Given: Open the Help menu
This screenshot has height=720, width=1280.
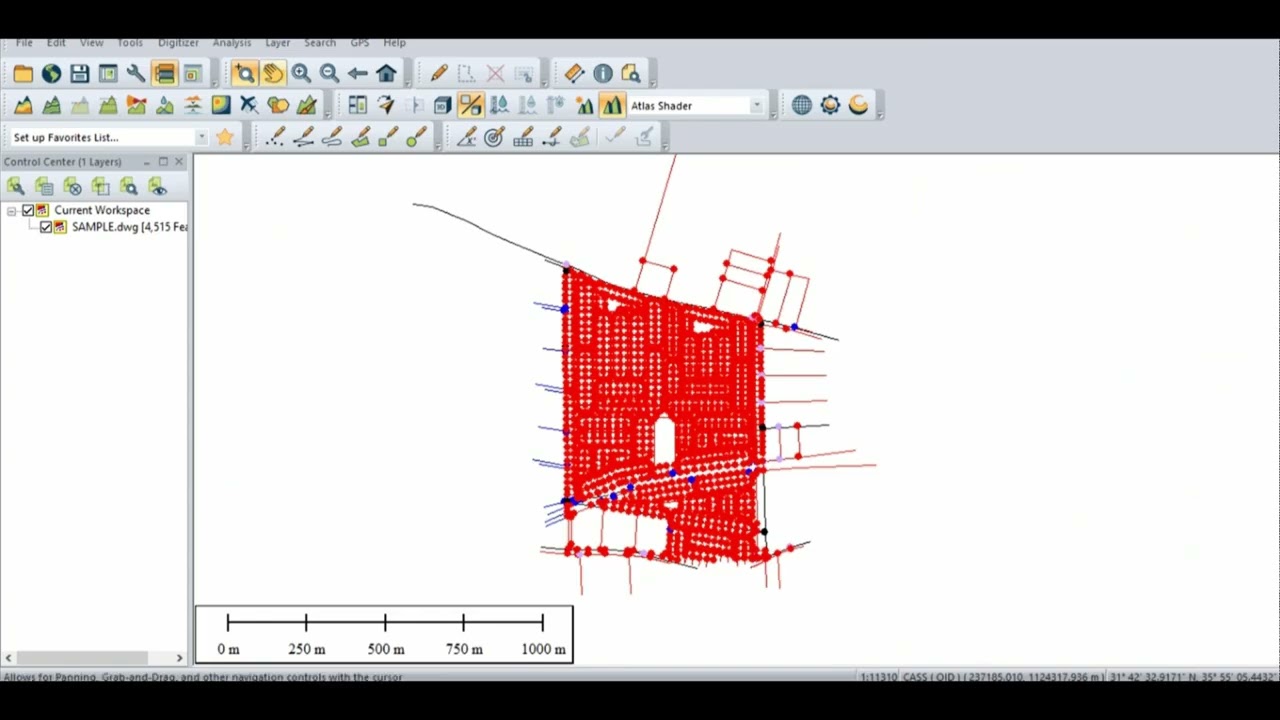Looking at the screenshot, I should point(394,43).
